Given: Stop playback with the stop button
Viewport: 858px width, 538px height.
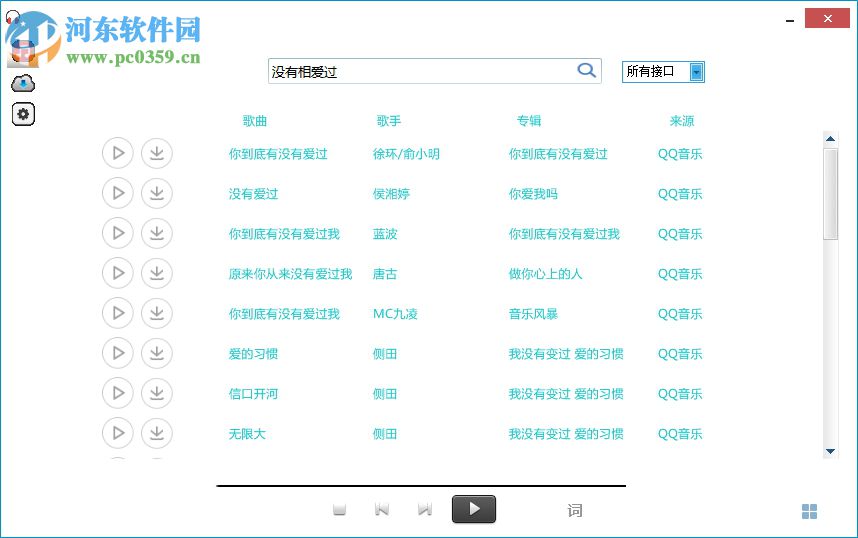Looking at the screenshot, I should click(340, 510).
